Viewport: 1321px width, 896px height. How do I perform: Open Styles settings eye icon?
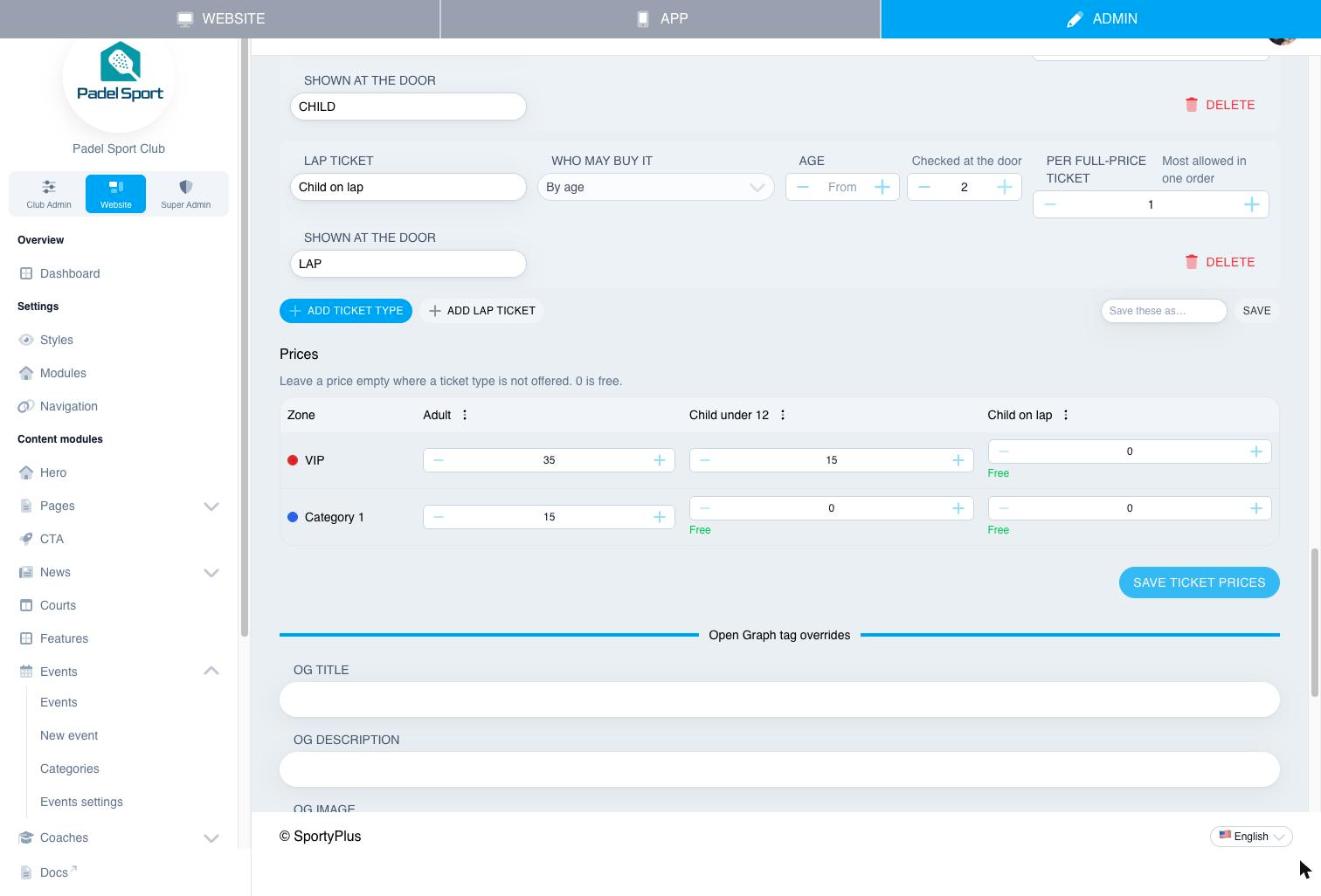point(26,340)
